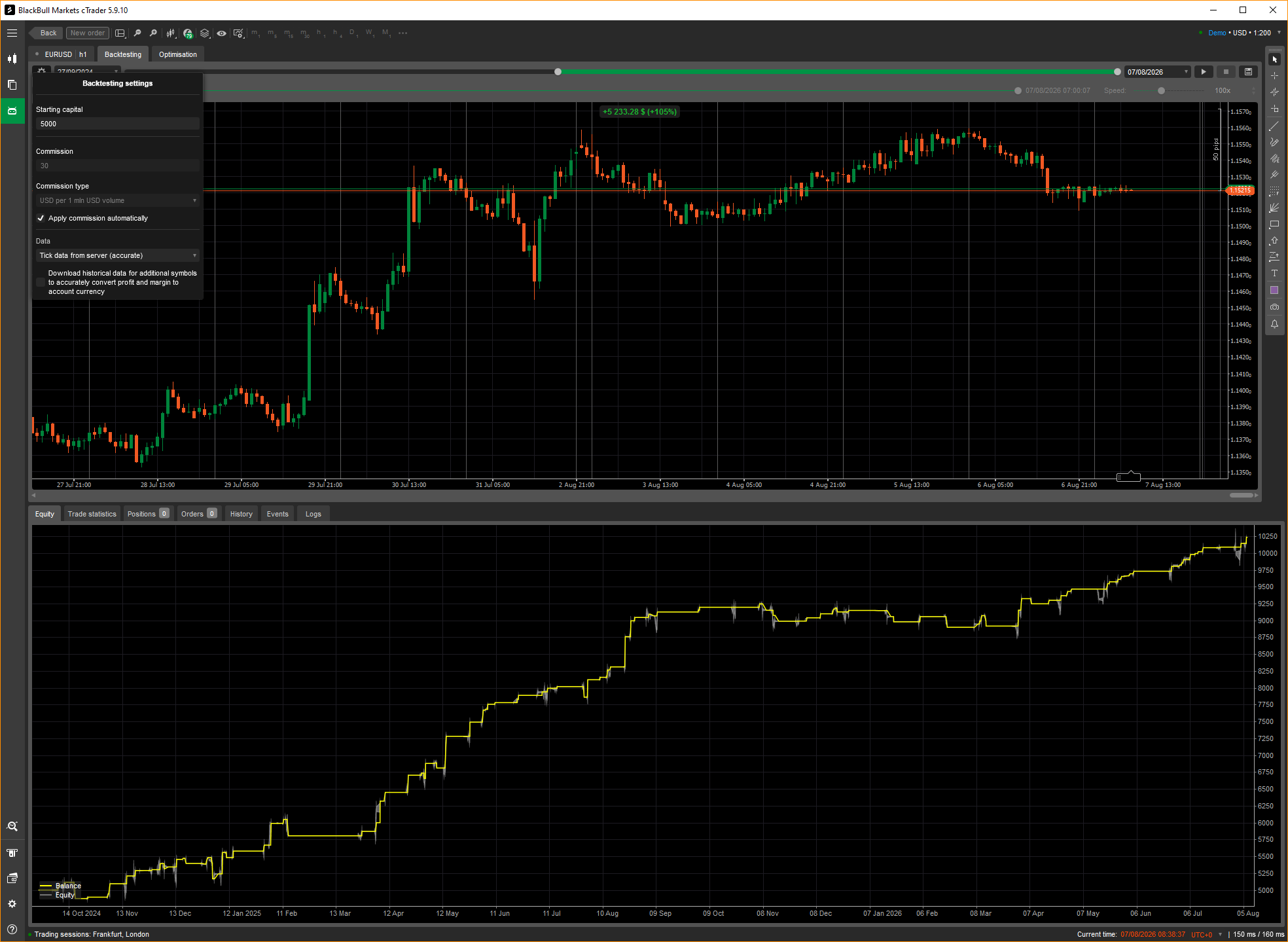1288x942 pixels.
Task: Switch to the Optimisation tab
Action: (178, 54)
